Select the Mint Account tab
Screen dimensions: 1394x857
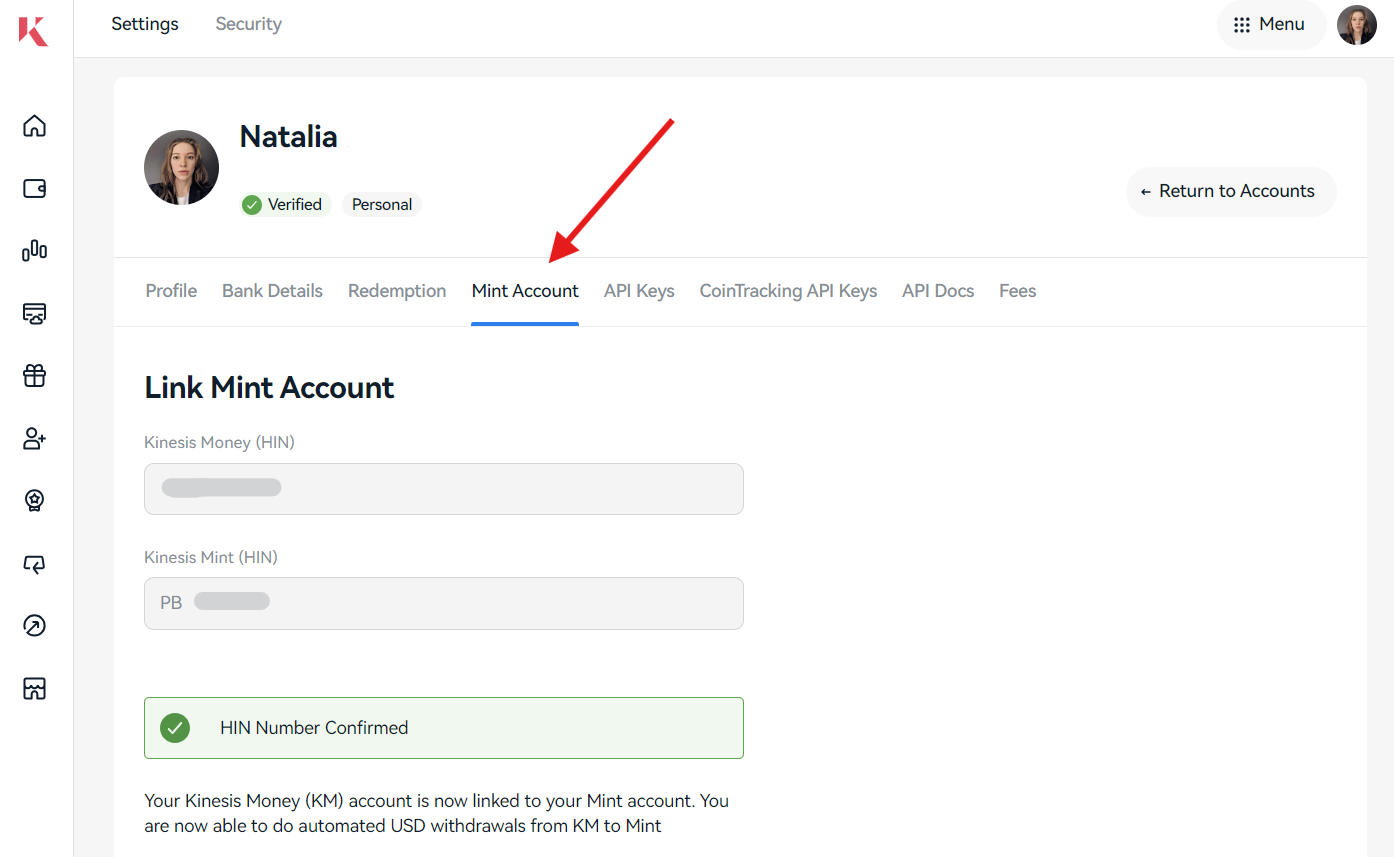pos(525,291)
